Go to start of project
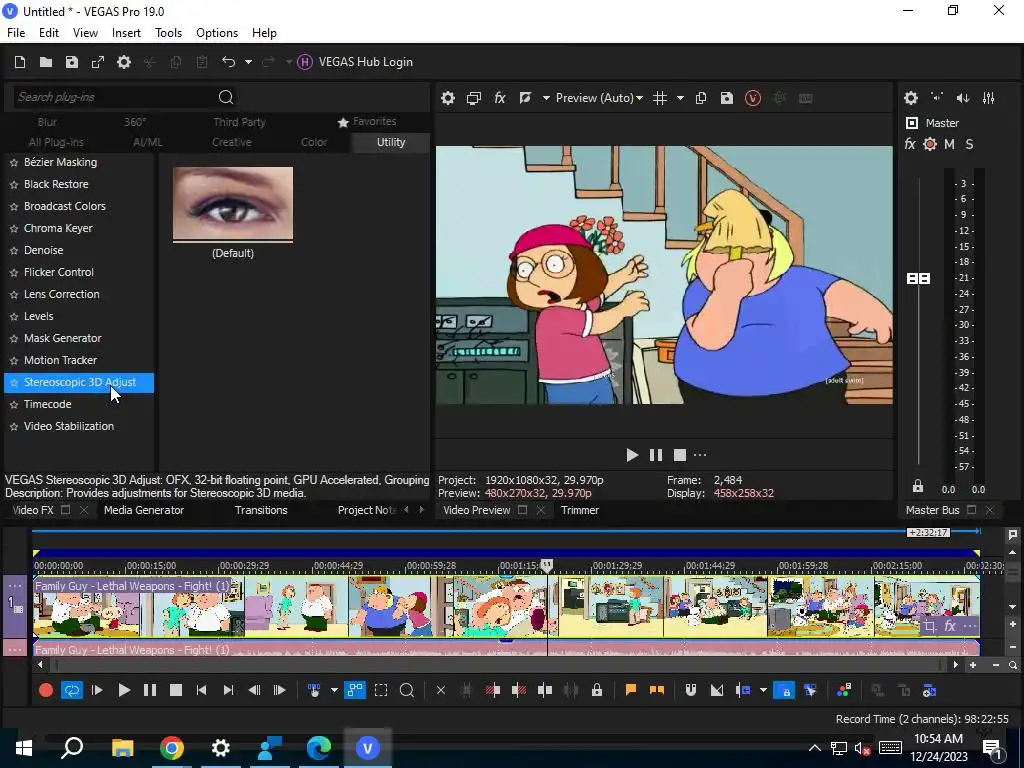The image size is (1024, 768). pos(201,690)
